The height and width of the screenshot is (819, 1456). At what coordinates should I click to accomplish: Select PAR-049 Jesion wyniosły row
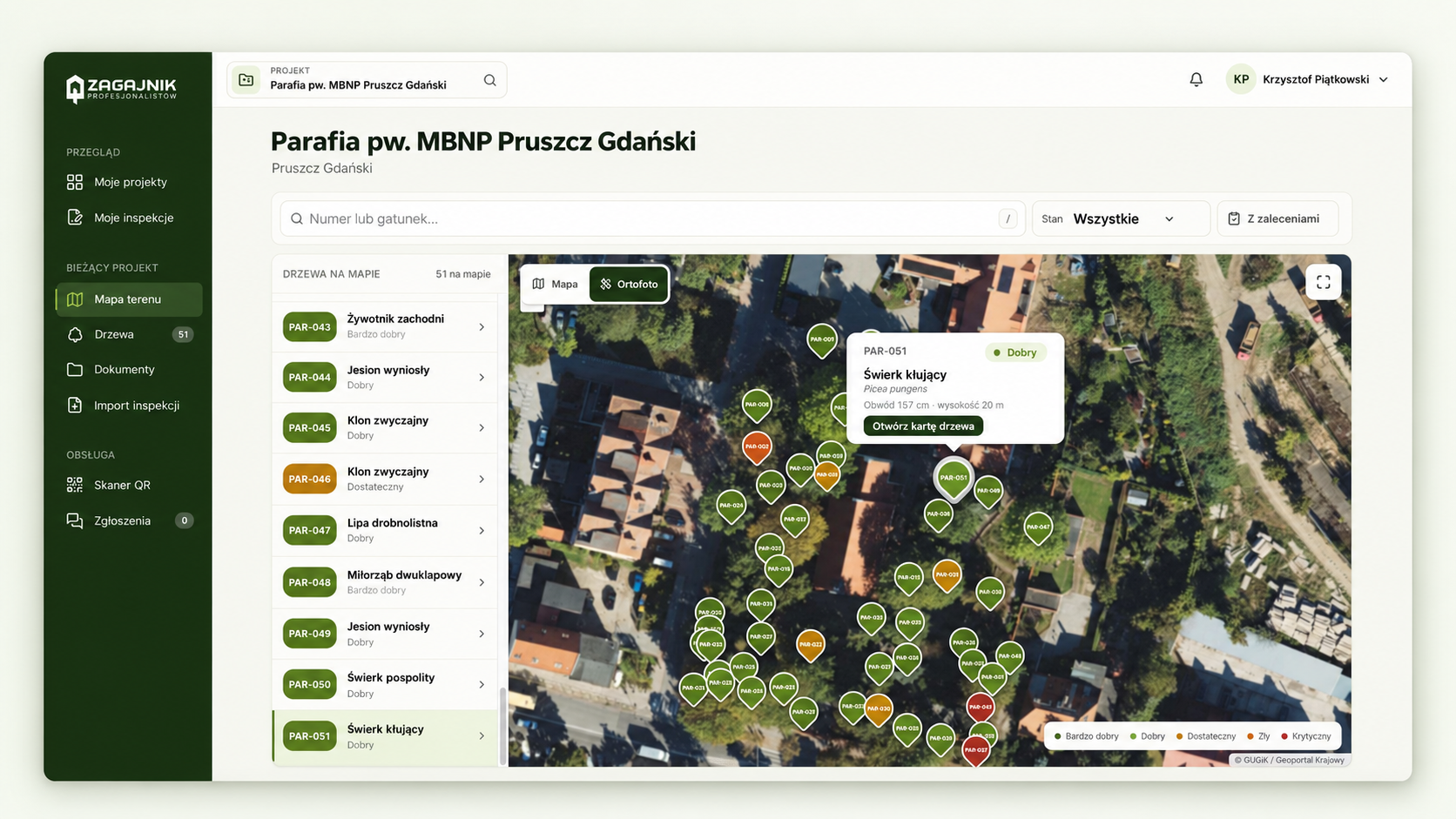point(385,634)
